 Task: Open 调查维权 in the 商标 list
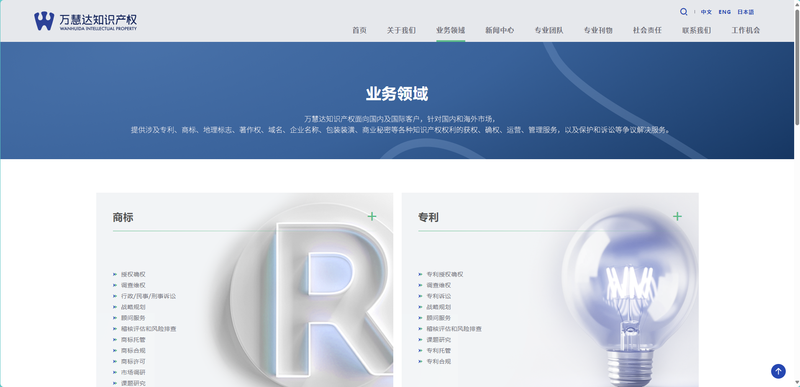point(133,285)
